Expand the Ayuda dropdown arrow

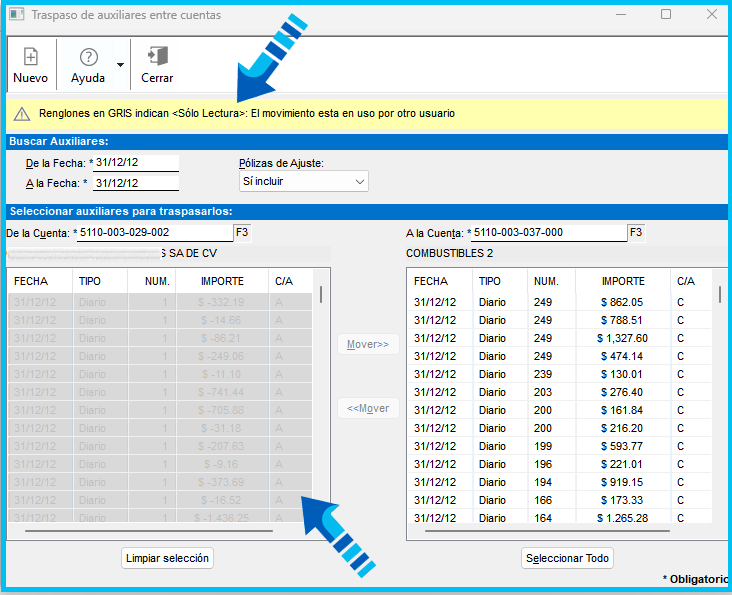point(120,65)
